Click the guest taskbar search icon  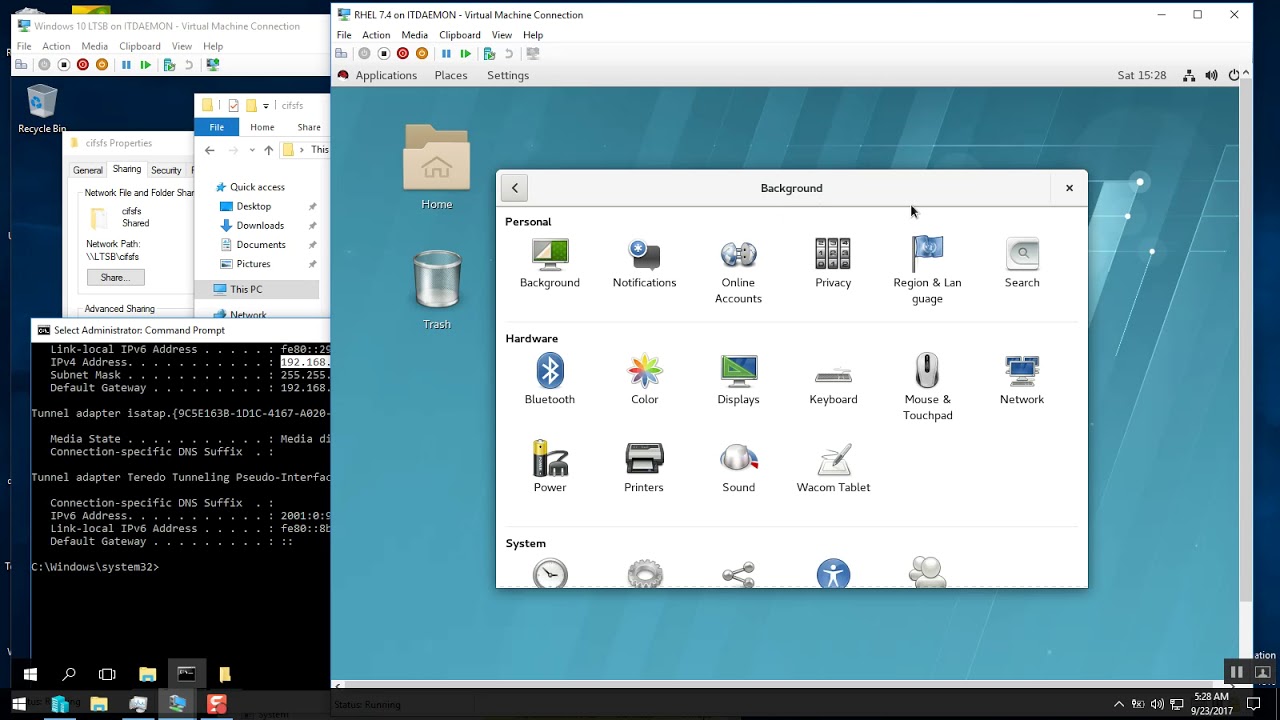click(69, 674)
